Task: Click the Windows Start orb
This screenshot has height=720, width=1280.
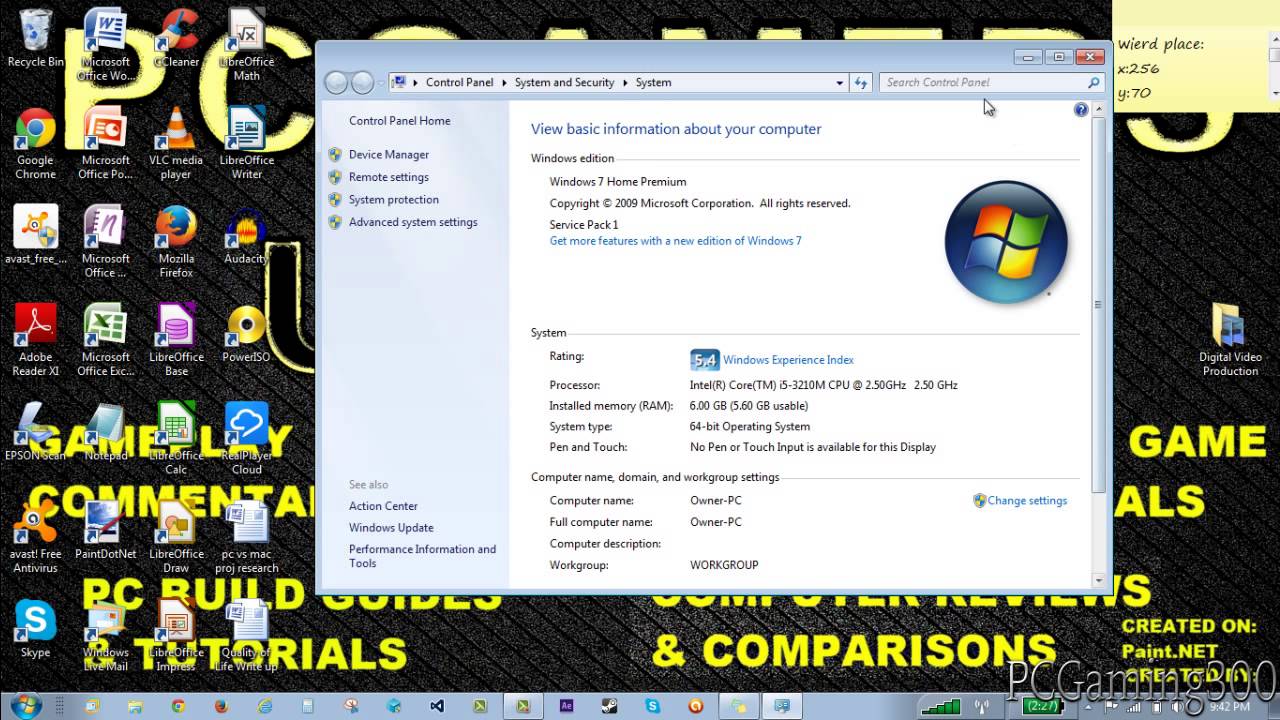Action: click(x=26, y=705)
